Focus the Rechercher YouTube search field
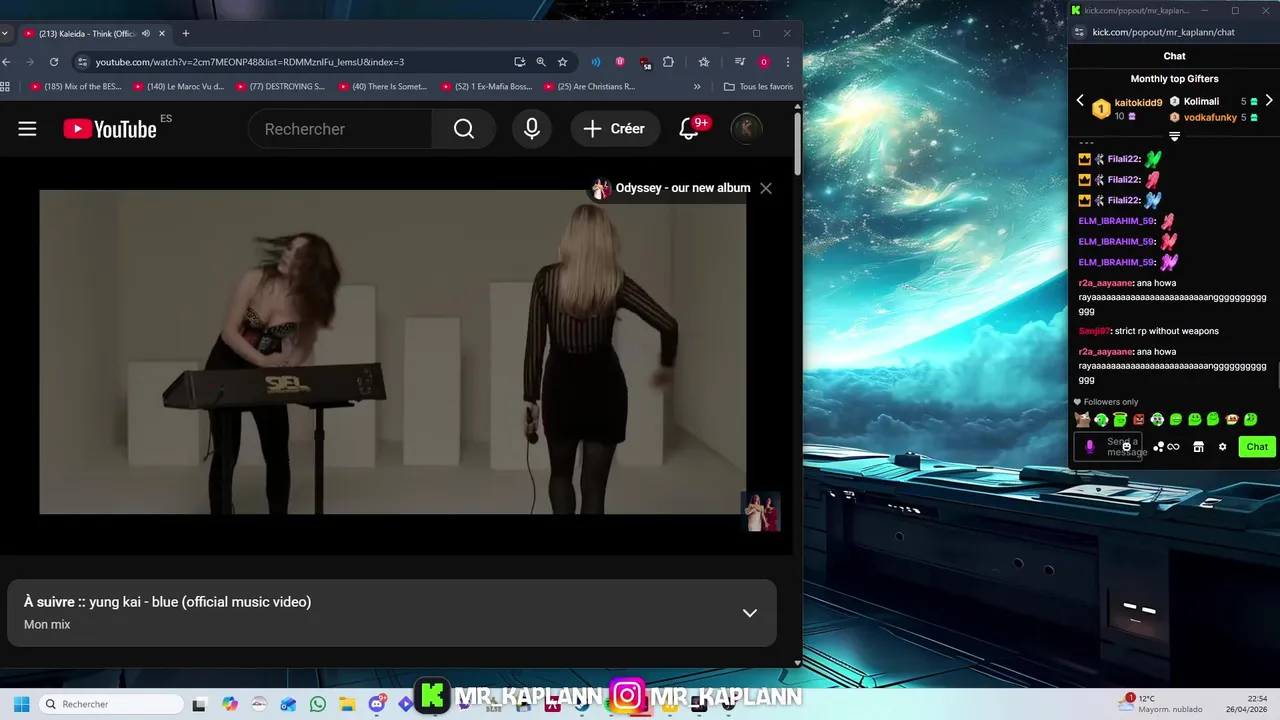Screen dimensions: 1280x720 click(340, 129)
